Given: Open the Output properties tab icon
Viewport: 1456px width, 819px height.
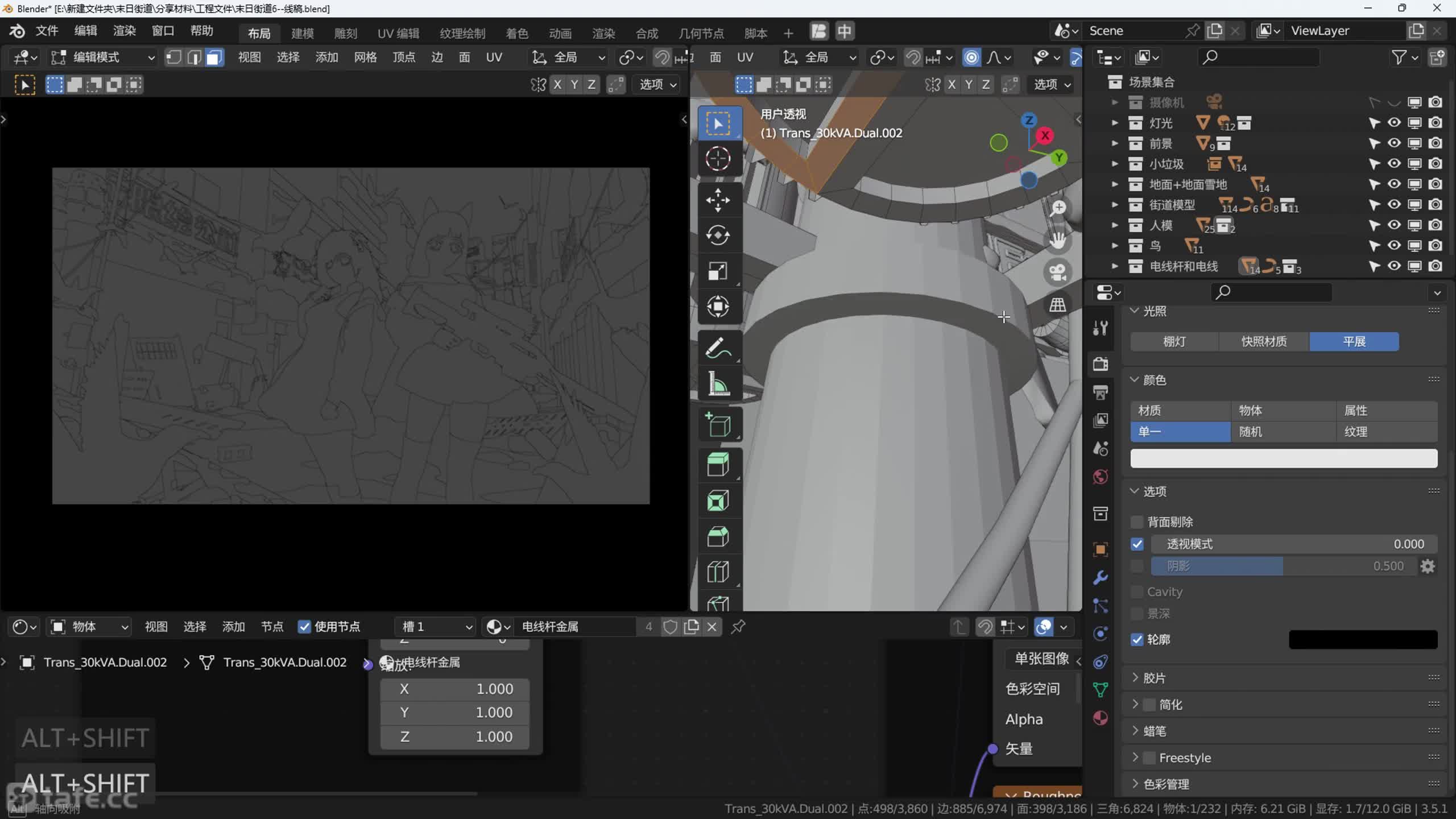Looking at the screenshot, I should (1101, 392).
